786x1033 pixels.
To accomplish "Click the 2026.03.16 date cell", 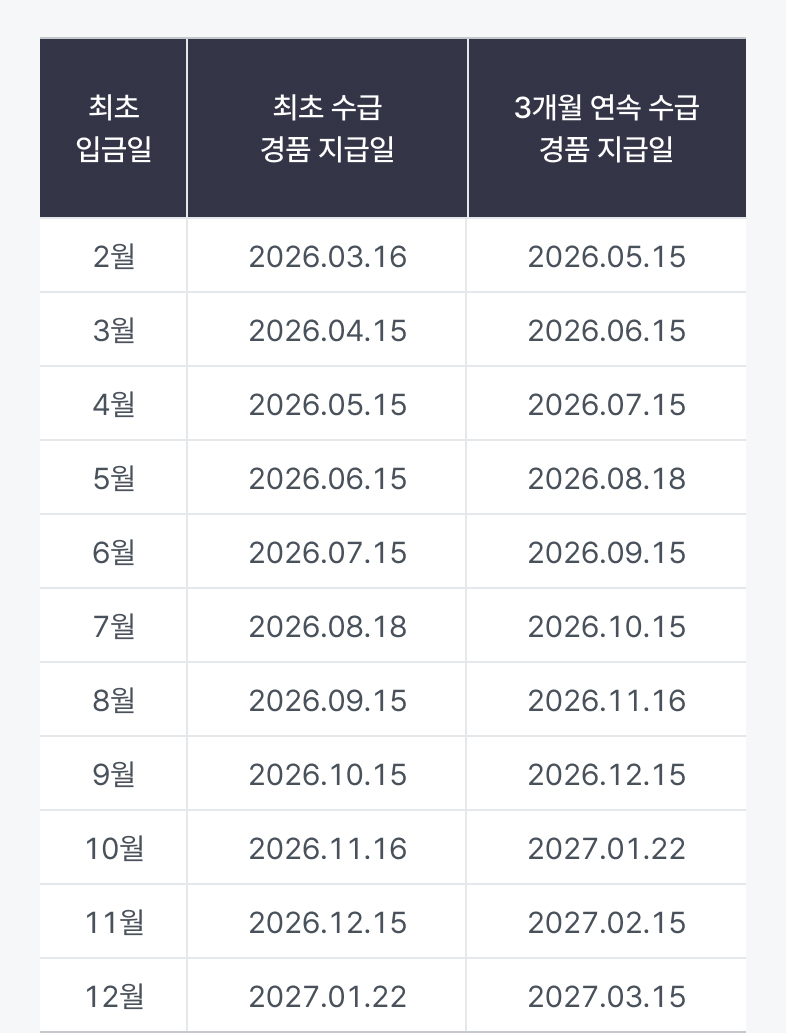I will [327, 256].
